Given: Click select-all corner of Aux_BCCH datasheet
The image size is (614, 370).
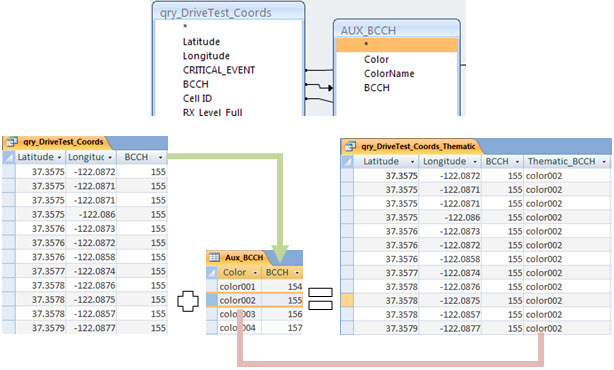Looking at the screenshot, I should pos(212,272).
